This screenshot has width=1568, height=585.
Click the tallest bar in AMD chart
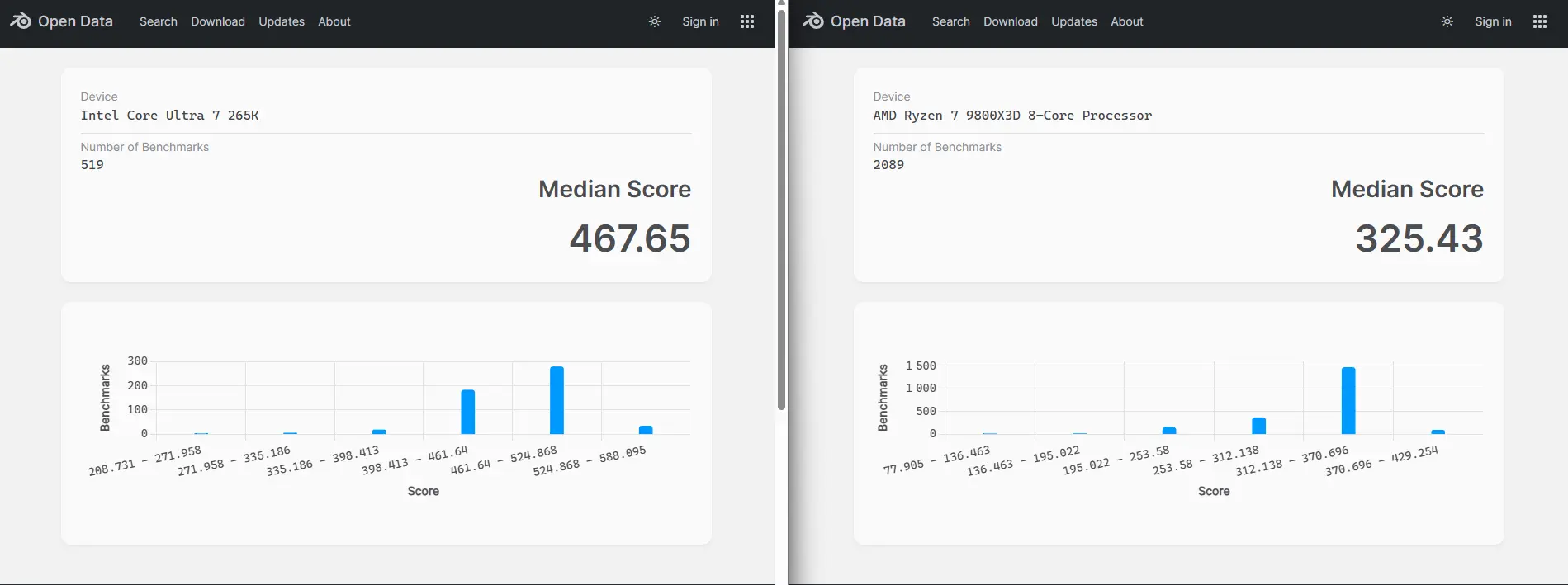click(1348, 400)
